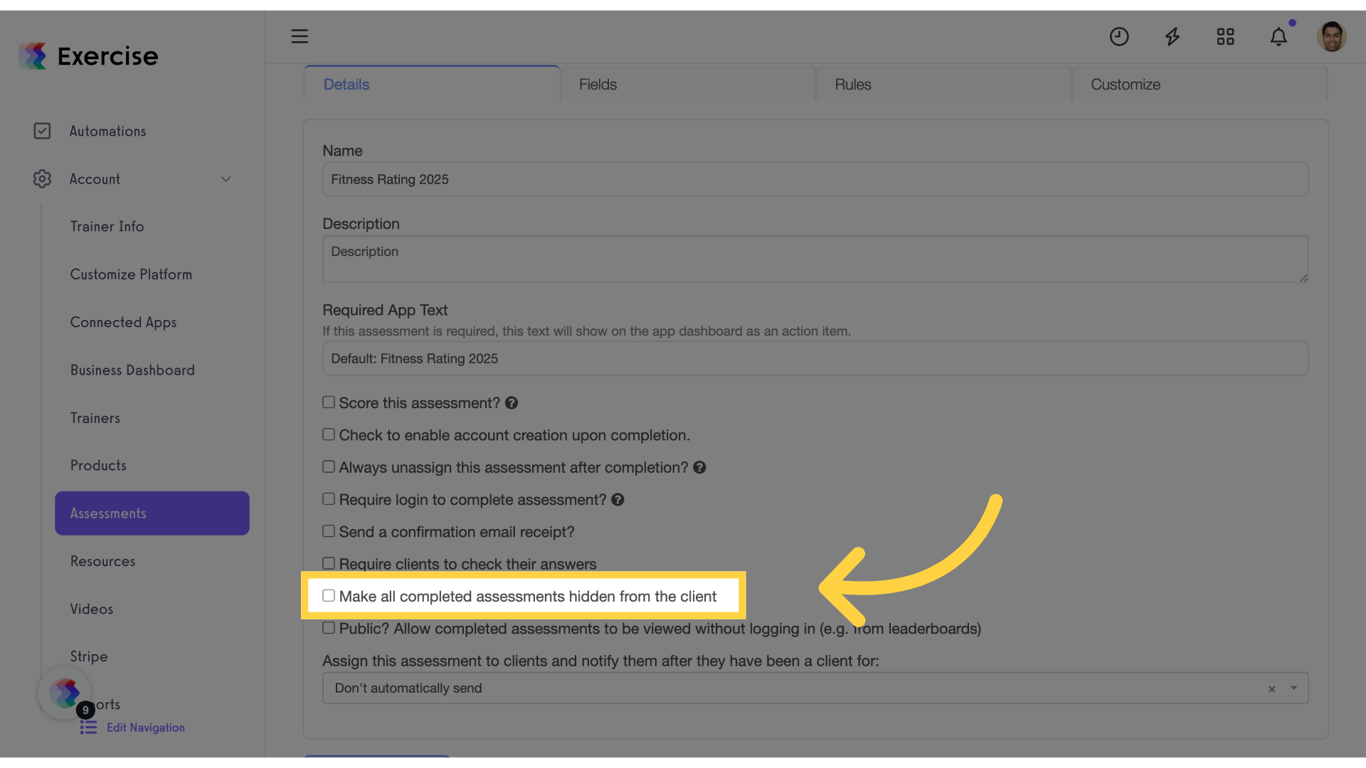Toggle the hamburger menu icon
This screenshot has height=768, width=1366.
coord(299,36)
